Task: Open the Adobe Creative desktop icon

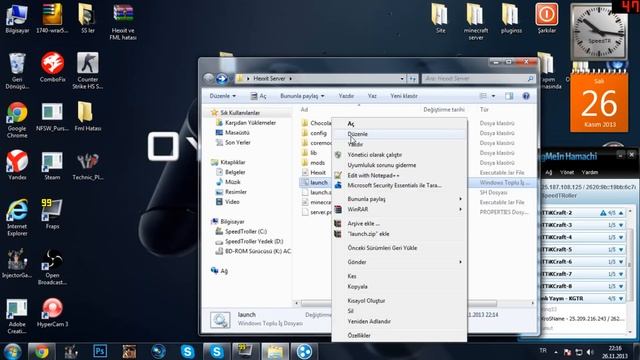Action: tap(17, 316)
